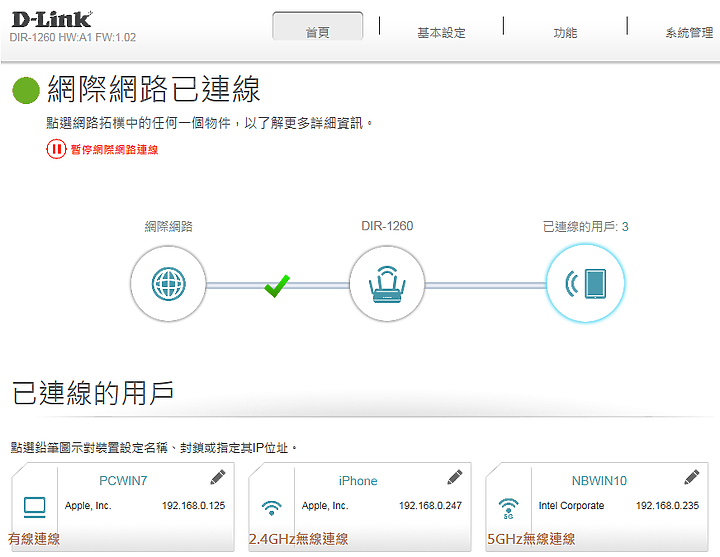Screen dimensions: 720x557
Task: Open the 基本設定 menu
Action: pyautogui.click(x=441, y=33)
